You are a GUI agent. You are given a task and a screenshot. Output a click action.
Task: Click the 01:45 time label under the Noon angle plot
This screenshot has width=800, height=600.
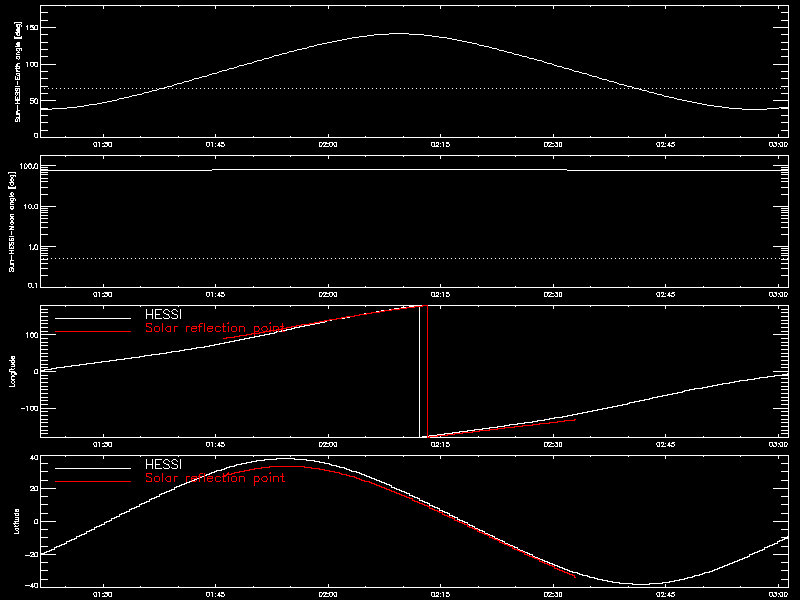coord(215,295)
